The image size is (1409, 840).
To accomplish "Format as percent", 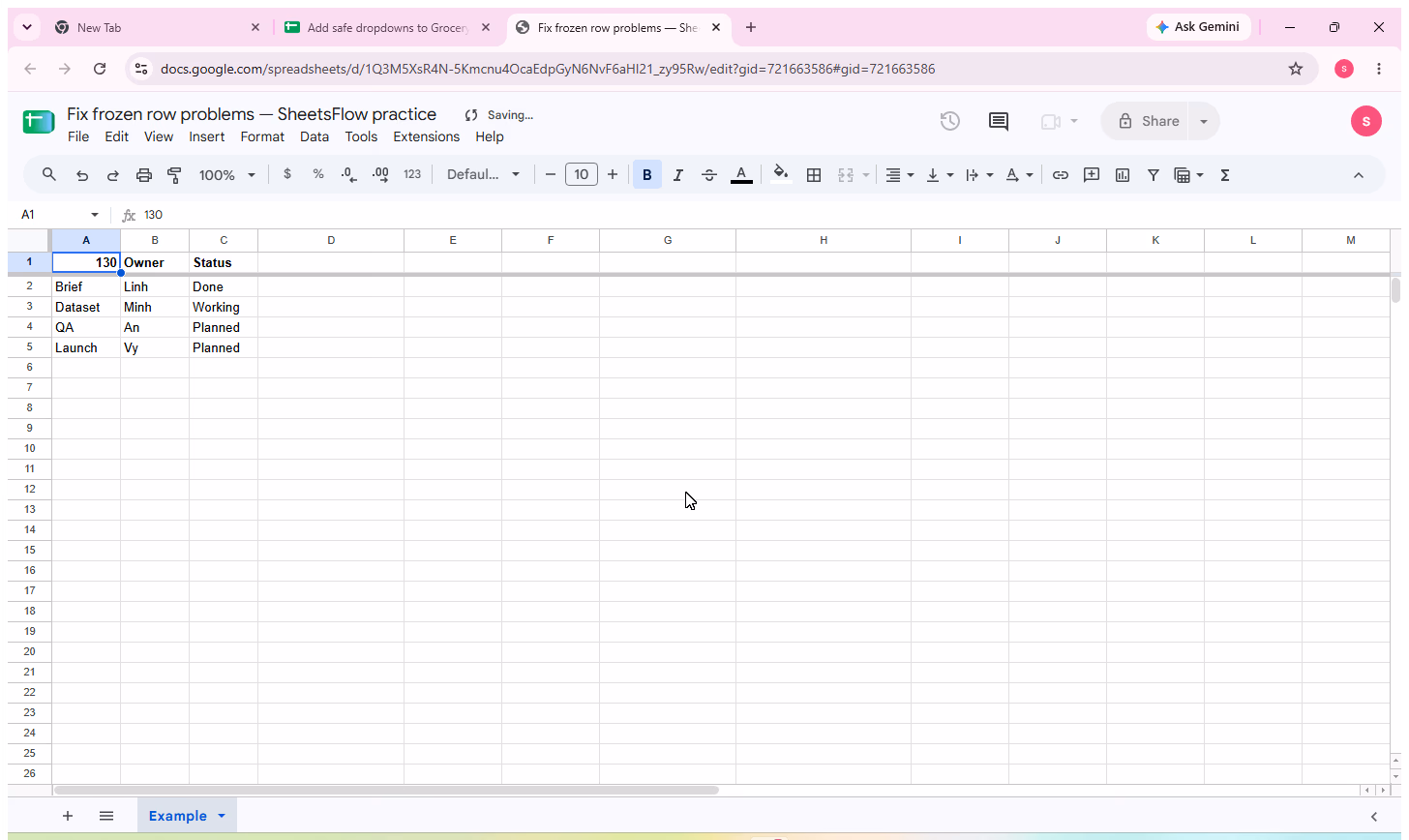I will [x=318, y=175].
